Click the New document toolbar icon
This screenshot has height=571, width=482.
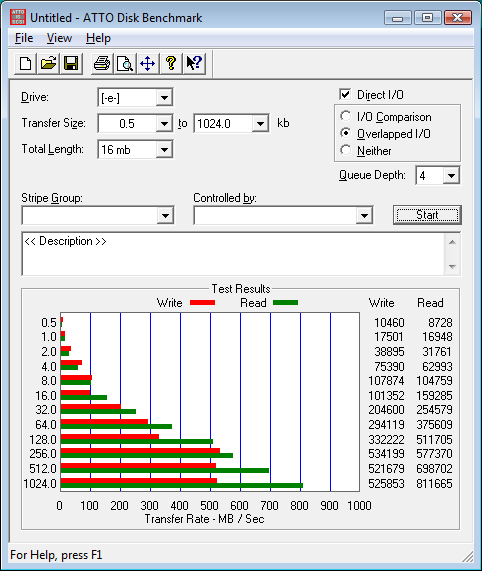(x=25, y=64)
